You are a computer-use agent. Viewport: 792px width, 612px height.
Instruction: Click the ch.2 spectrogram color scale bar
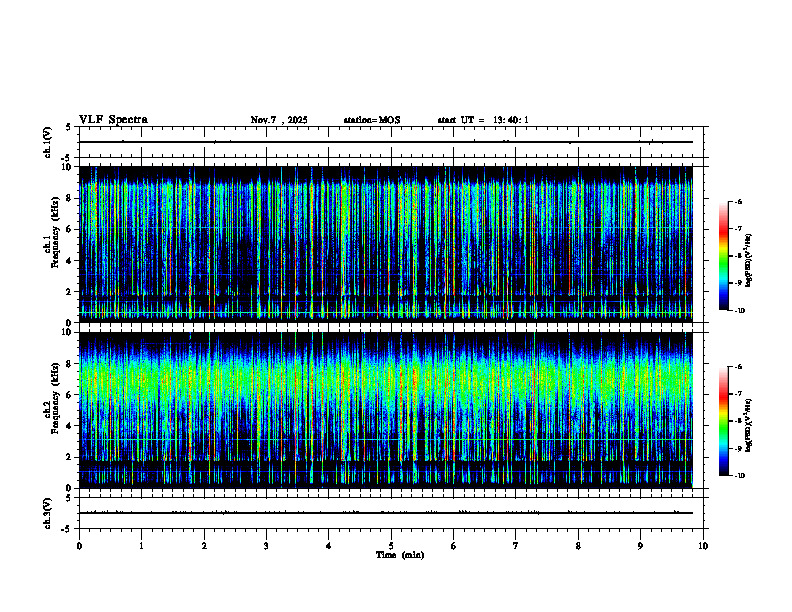tap(724, 421)
